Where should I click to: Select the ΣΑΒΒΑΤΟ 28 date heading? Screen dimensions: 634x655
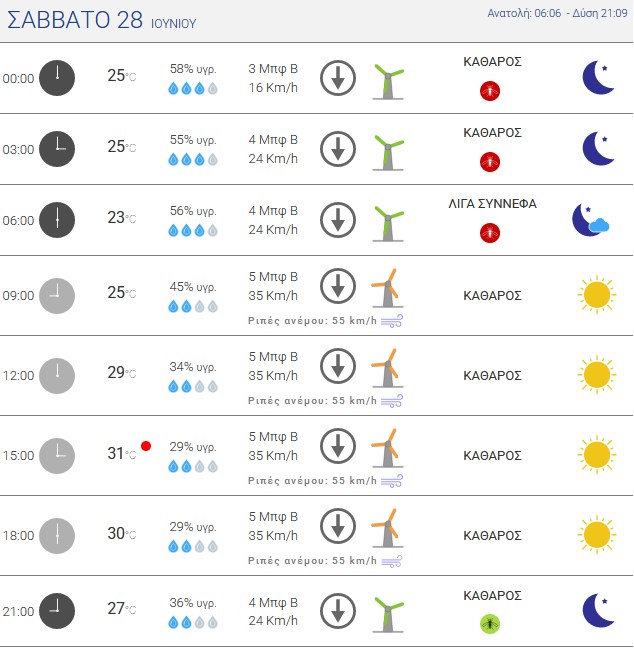click(75, 20)
